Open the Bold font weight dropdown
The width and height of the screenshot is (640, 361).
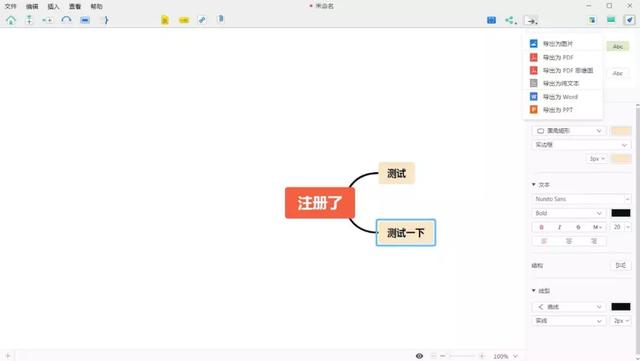pos(569,213)
